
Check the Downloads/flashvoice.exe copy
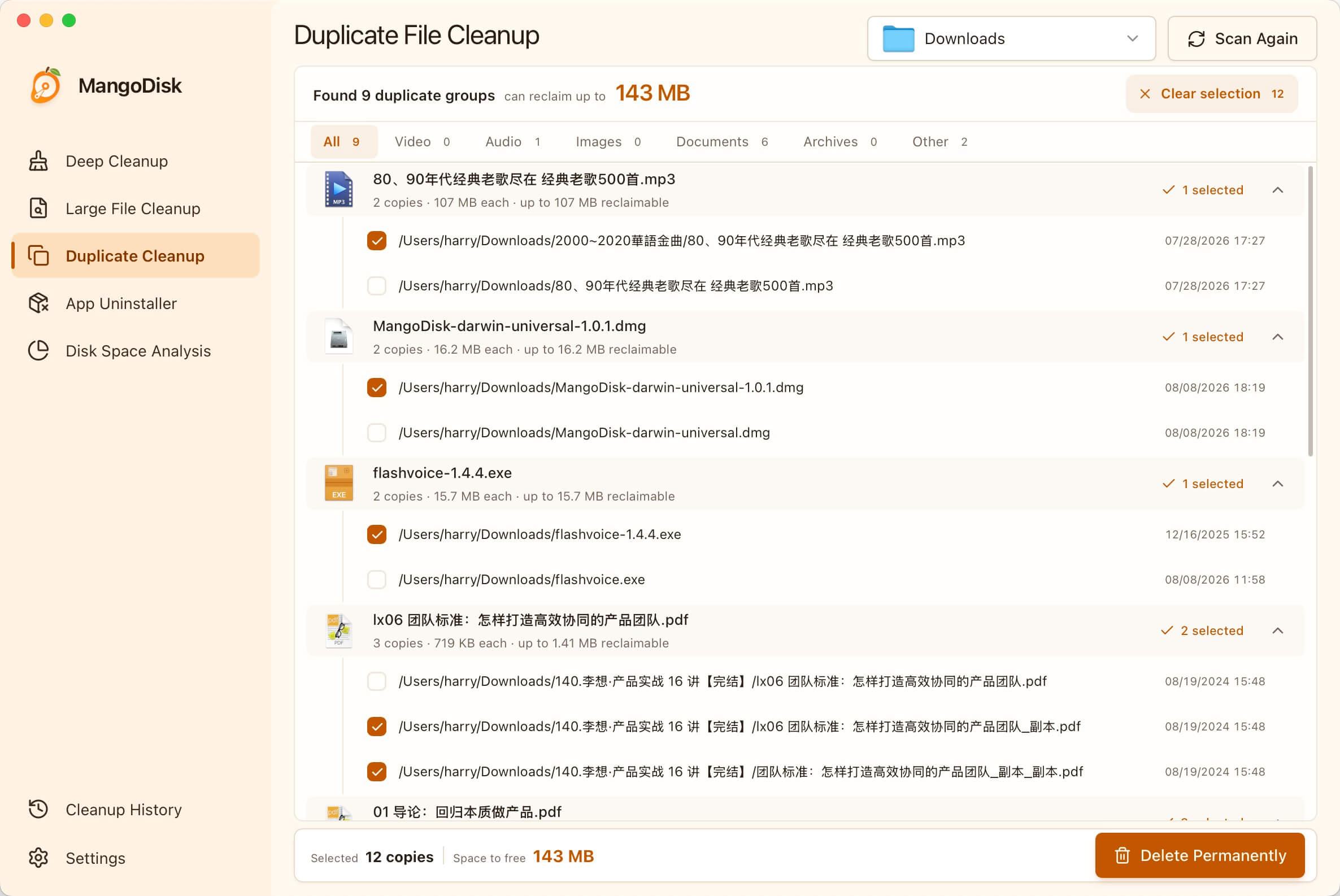click(x=377, y=580)
